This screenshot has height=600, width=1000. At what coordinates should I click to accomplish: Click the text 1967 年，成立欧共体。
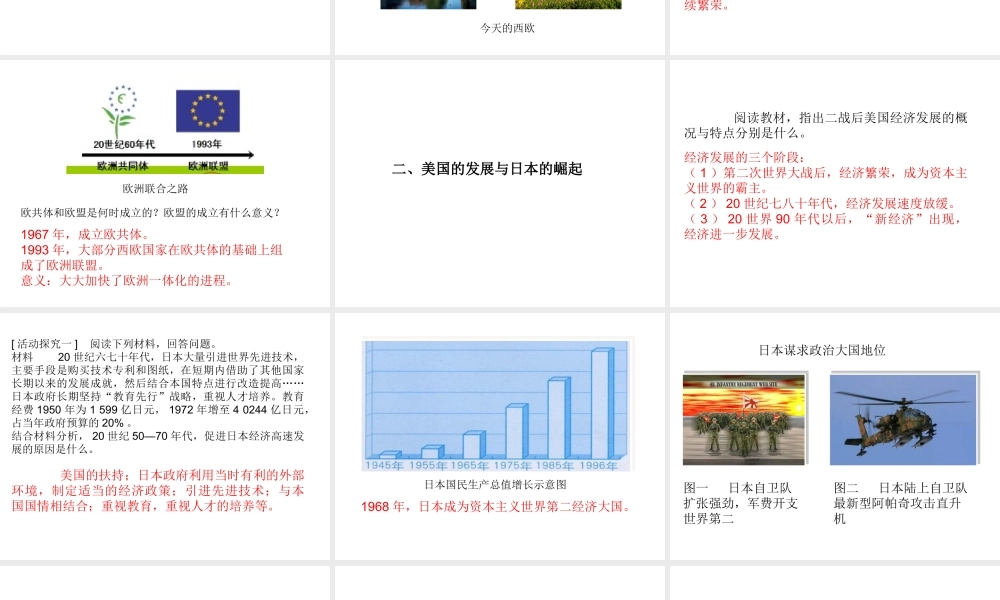click(85, 235)
